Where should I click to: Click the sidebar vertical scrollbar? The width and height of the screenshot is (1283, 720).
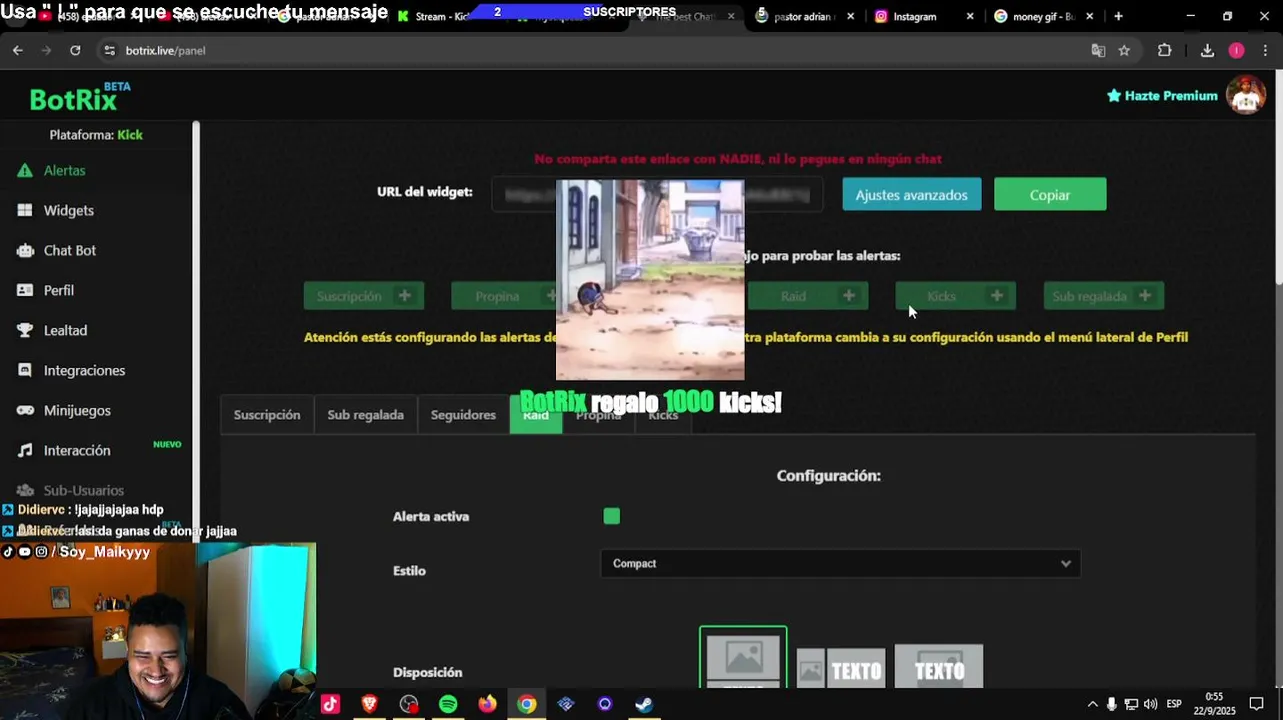click(196, 330)
